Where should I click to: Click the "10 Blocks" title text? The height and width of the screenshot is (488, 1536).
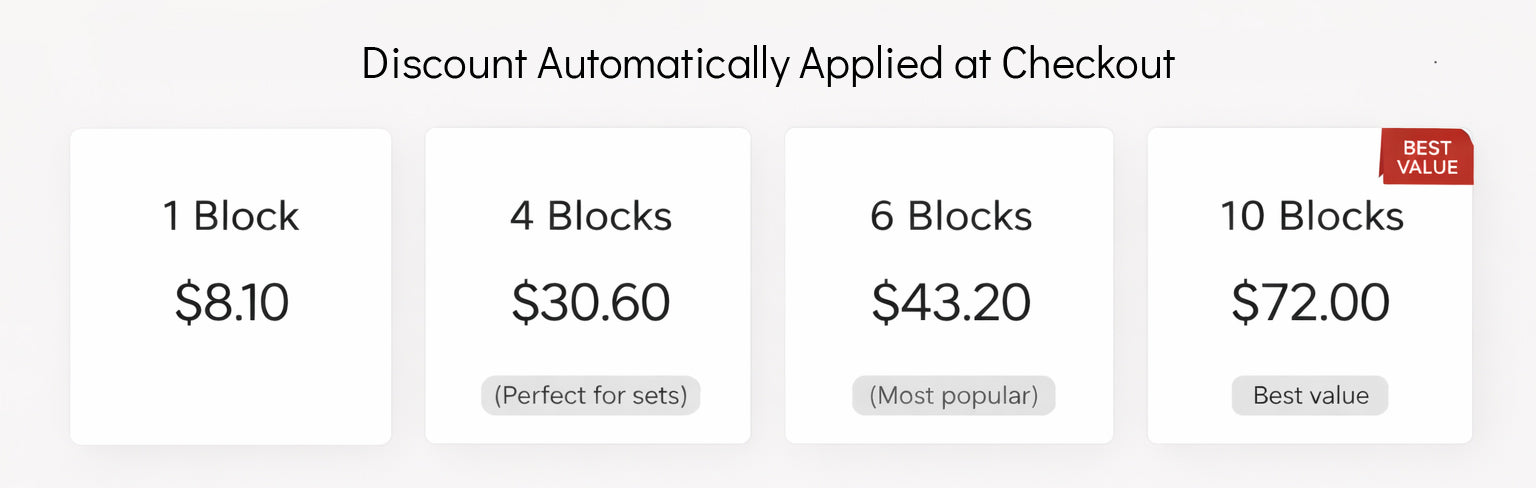[1312, 216]
